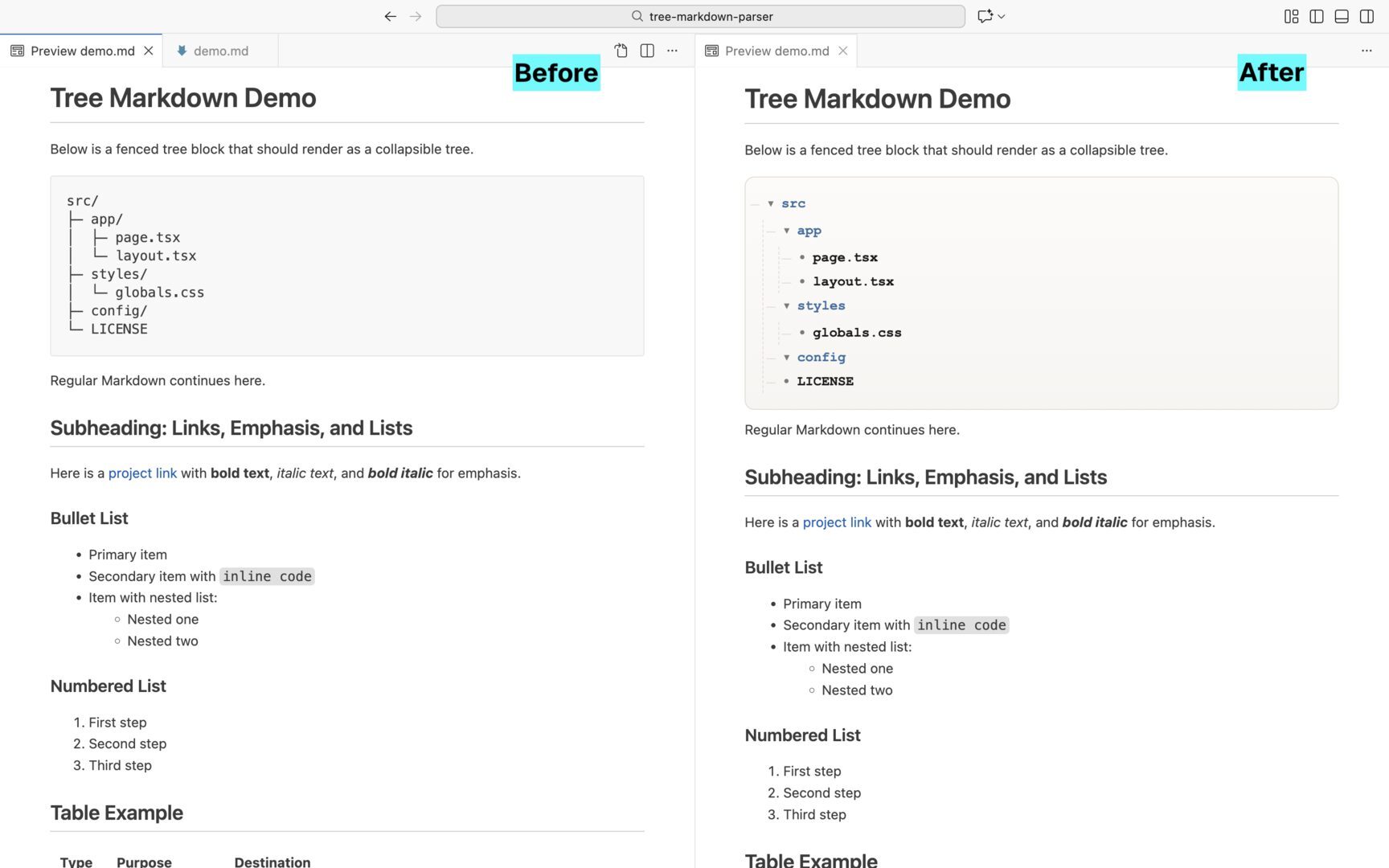Toggle the bottom panel layout control
This screenshot has width=1389, height=868.
[1341, 16]
